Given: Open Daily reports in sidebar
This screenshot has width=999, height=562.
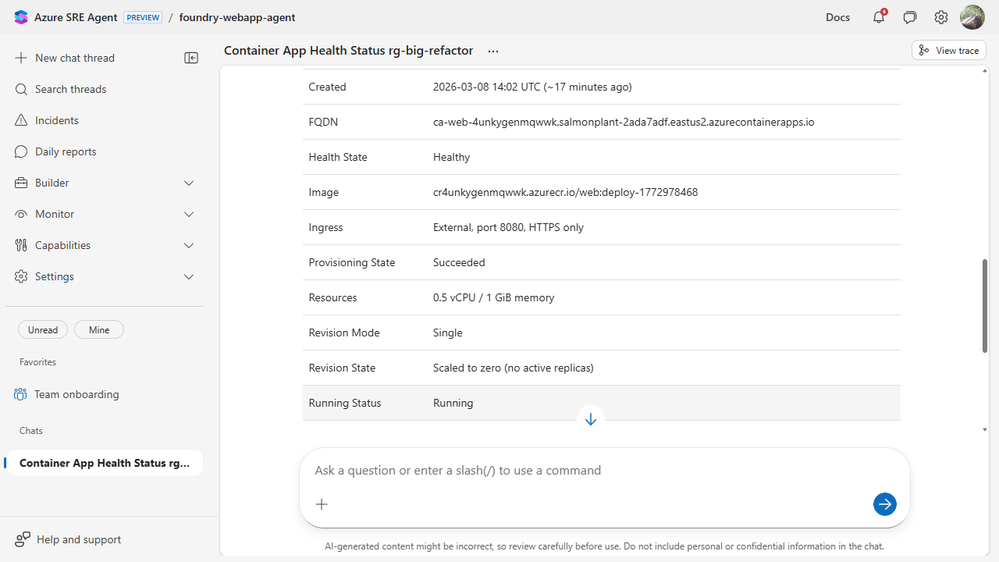Looking at the screenshot, I should 65,152.
